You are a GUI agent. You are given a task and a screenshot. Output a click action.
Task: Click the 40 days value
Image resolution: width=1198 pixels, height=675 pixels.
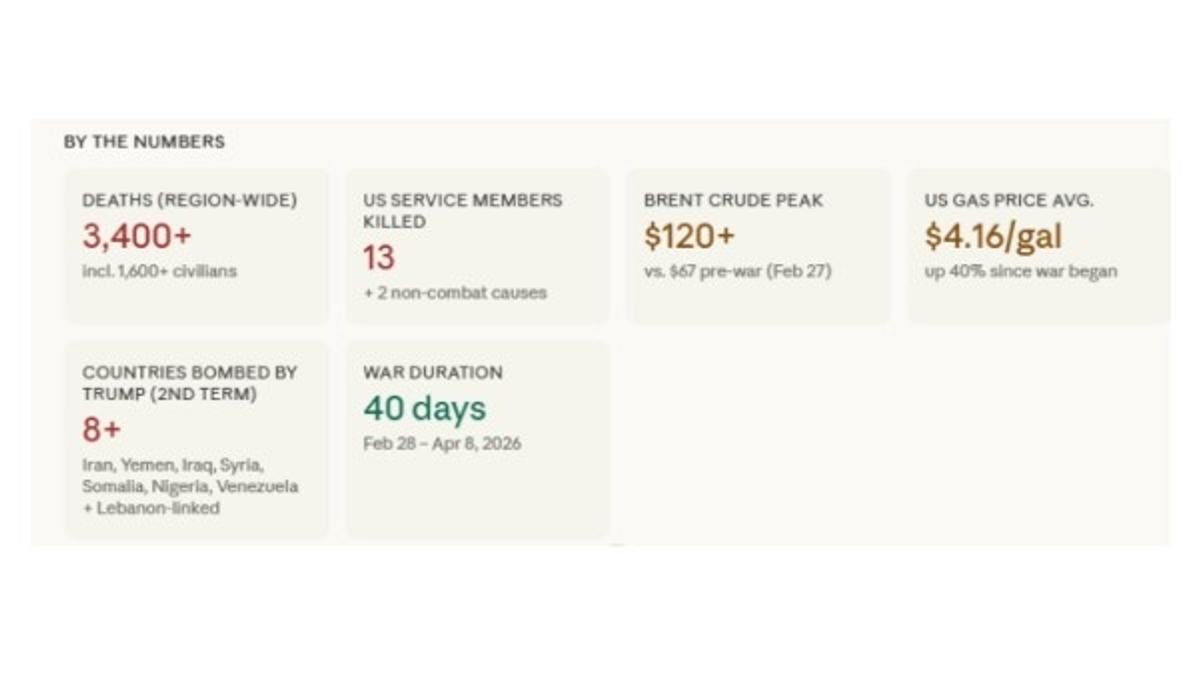point(425,408)
